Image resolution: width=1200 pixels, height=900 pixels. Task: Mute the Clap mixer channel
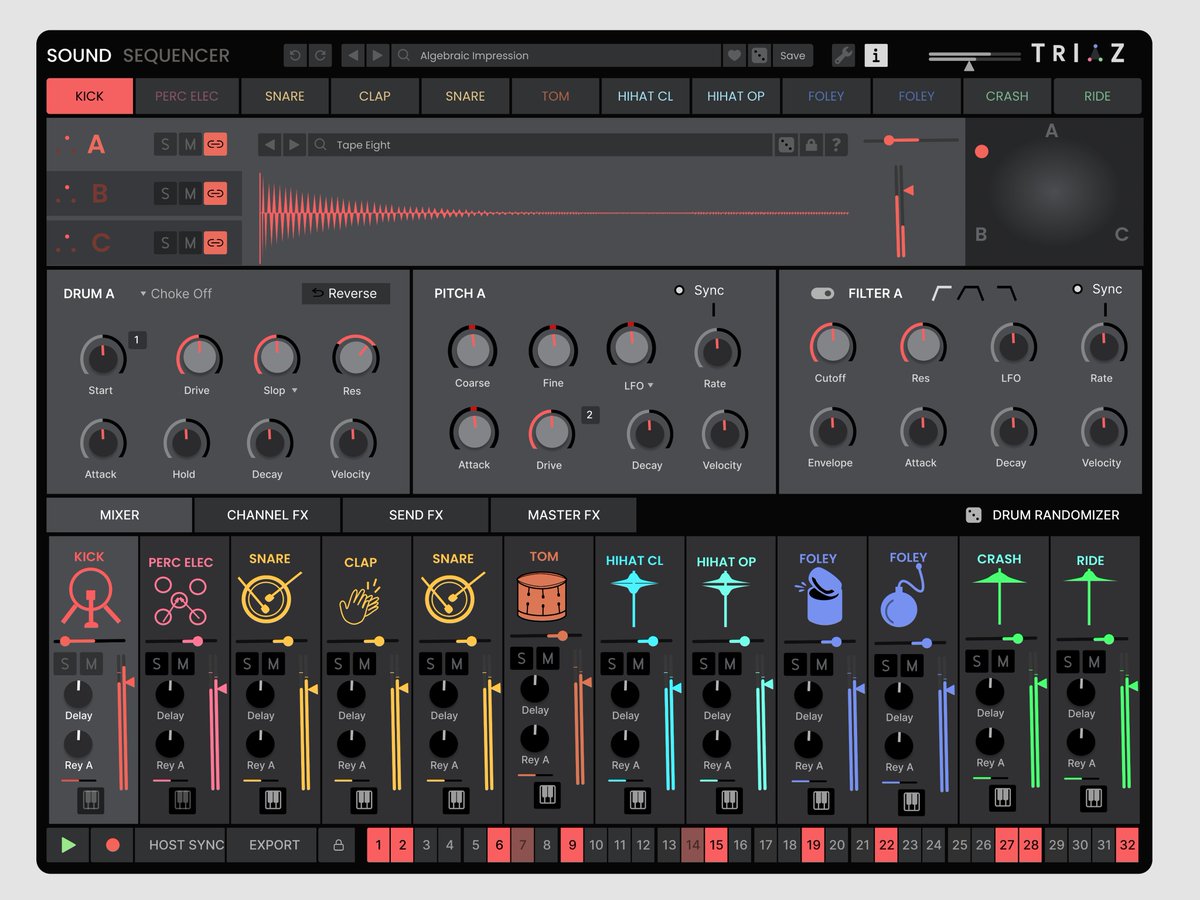[364, 663]
